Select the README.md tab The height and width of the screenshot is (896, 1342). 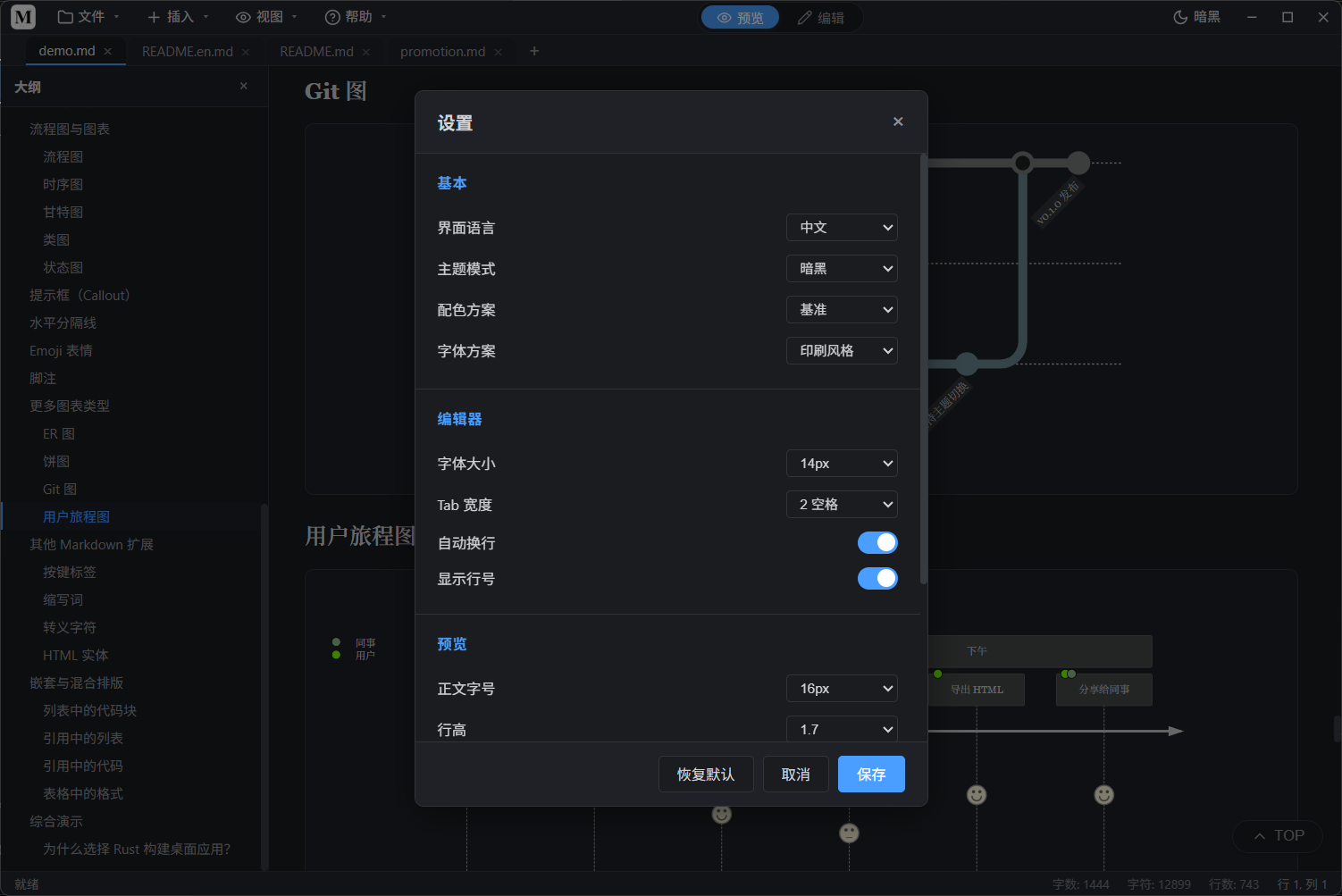(x=316, y=52)
